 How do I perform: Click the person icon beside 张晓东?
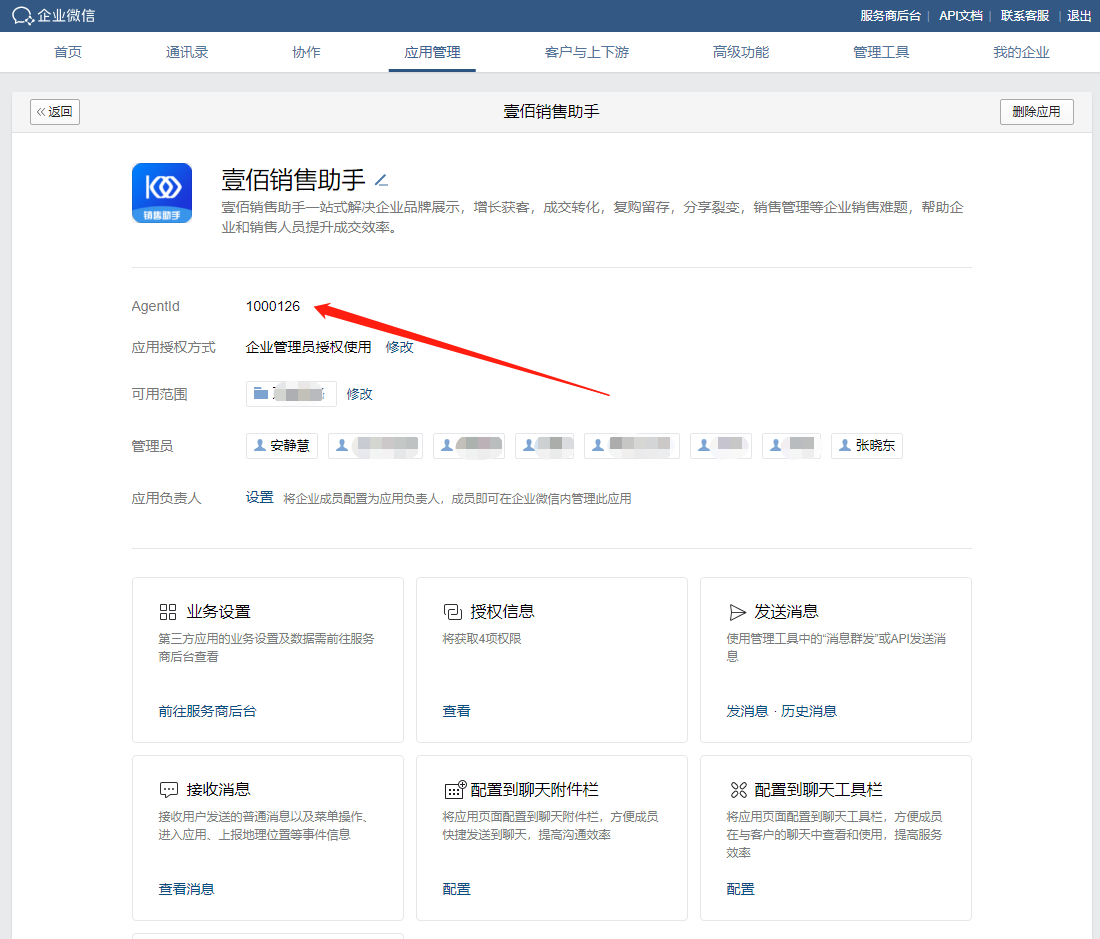[845, 445]
